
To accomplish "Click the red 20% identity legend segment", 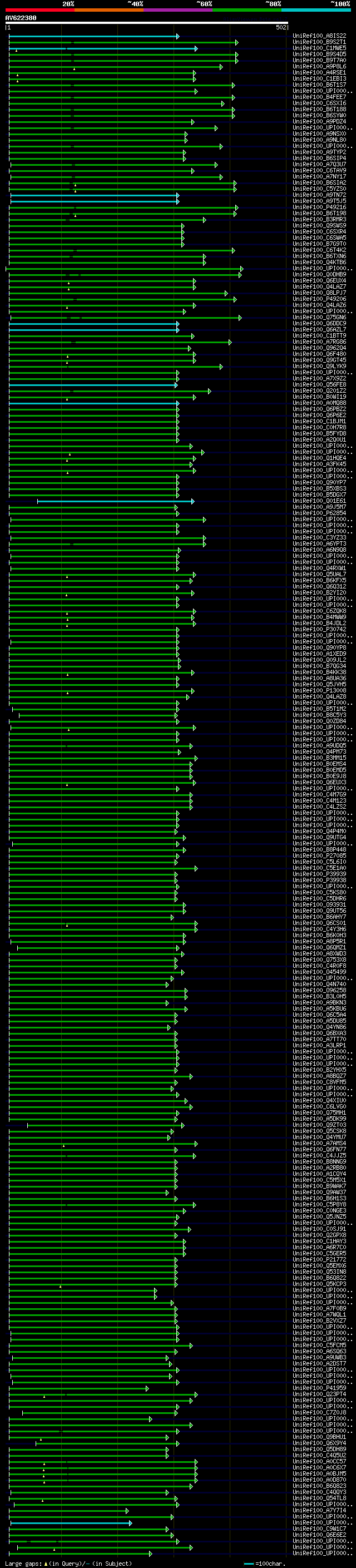I will click(40, 10).
